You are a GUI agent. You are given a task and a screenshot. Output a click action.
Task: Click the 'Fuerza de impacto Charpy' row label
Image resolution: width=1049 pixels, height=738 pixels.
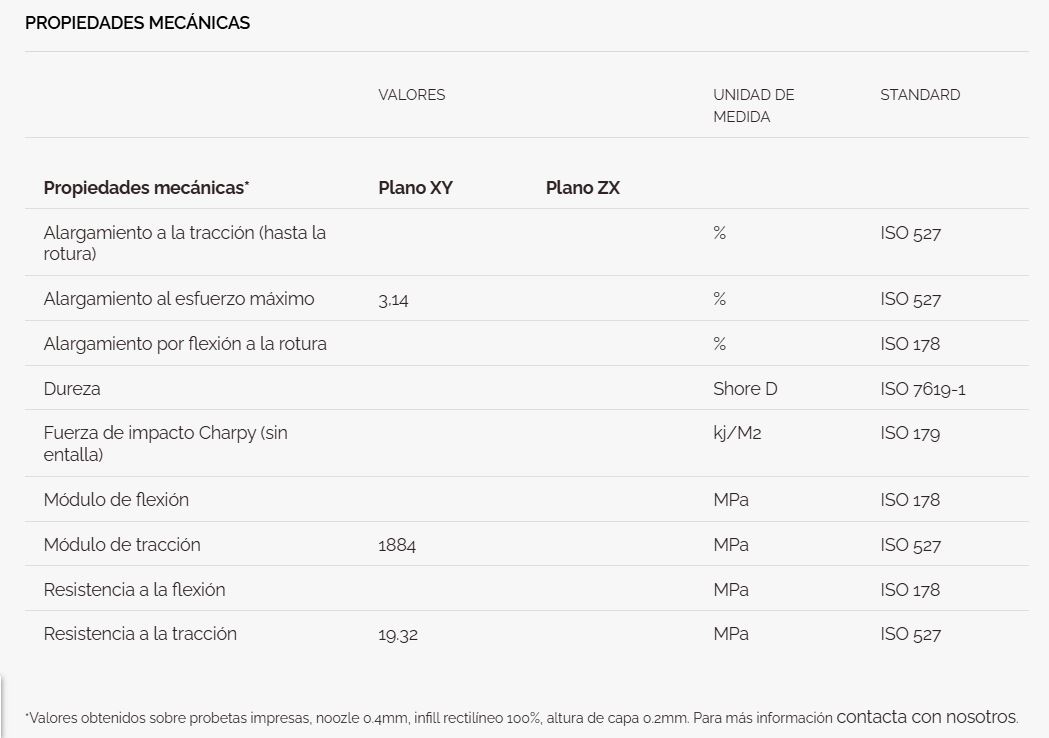(x=165, y=443)
